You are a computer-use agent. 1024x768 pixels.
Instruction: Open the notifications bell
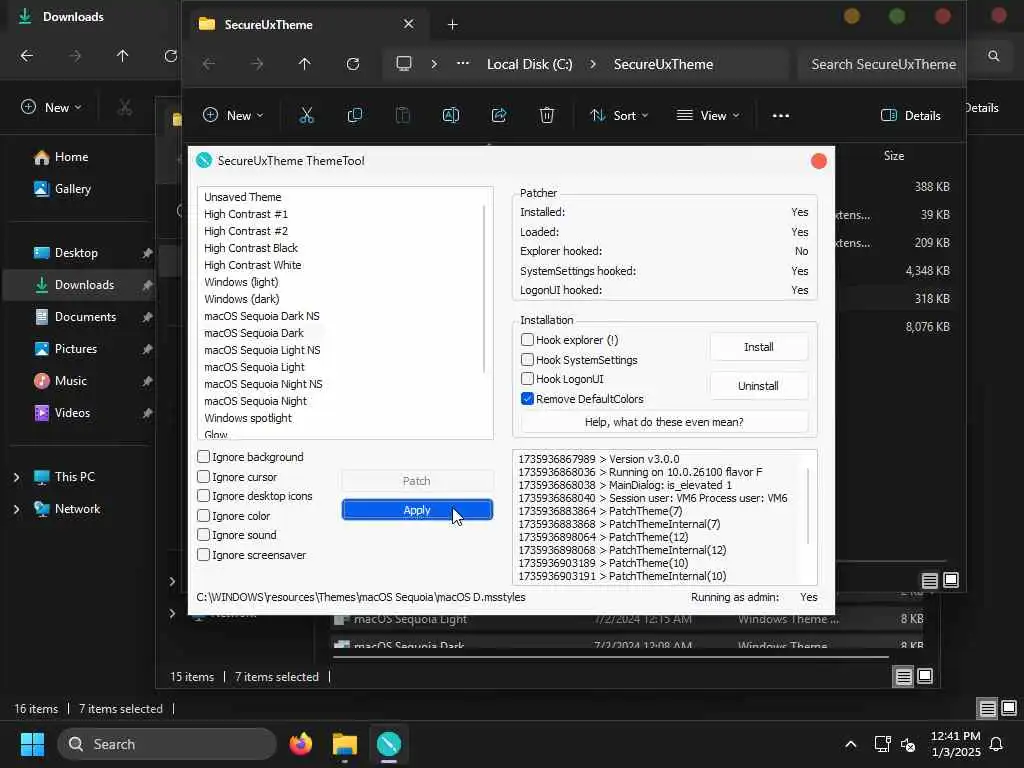[996, 744]
